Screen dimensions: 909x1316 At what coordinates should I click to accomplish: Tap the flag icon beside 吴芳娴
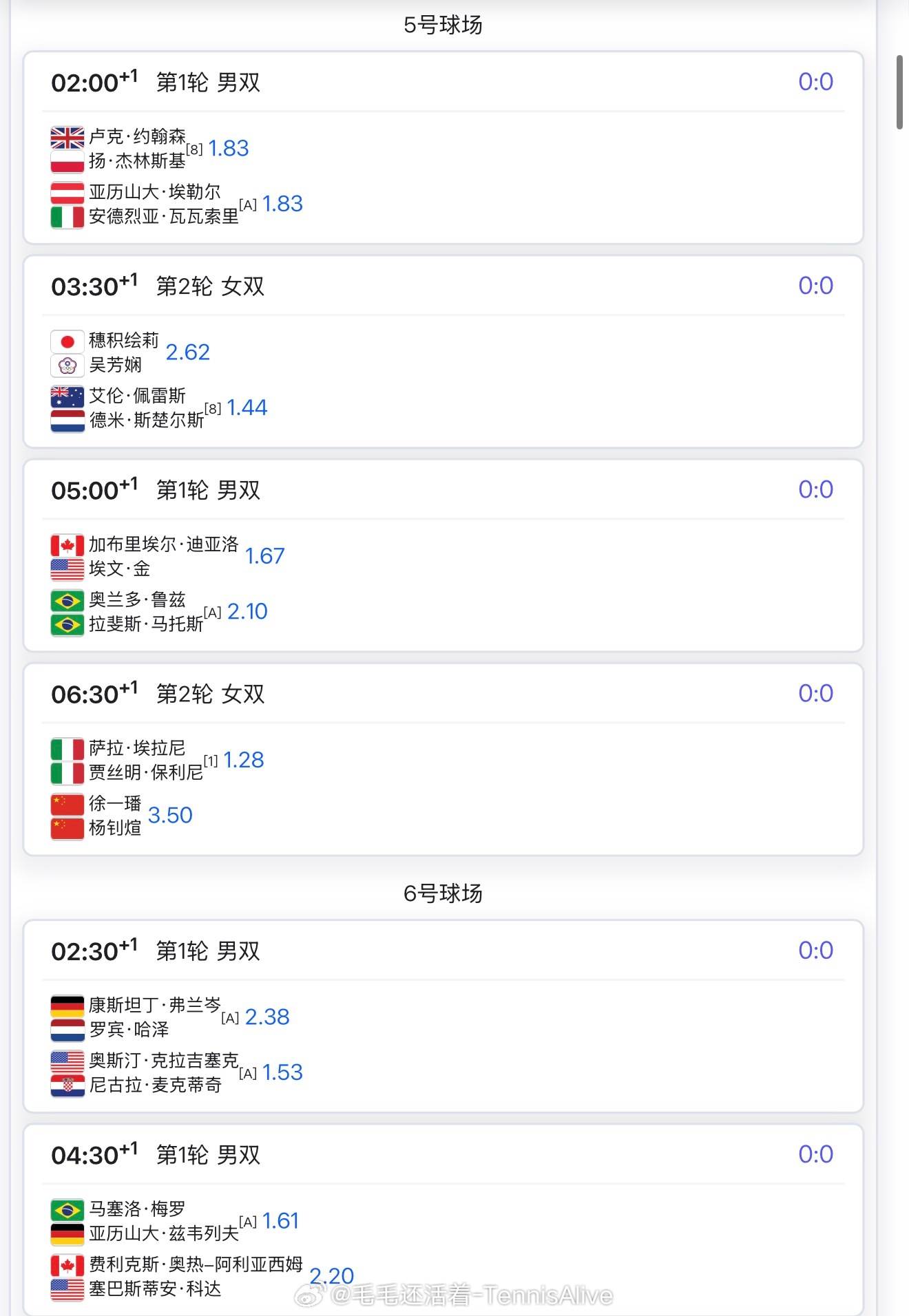(x=67, y=365)
